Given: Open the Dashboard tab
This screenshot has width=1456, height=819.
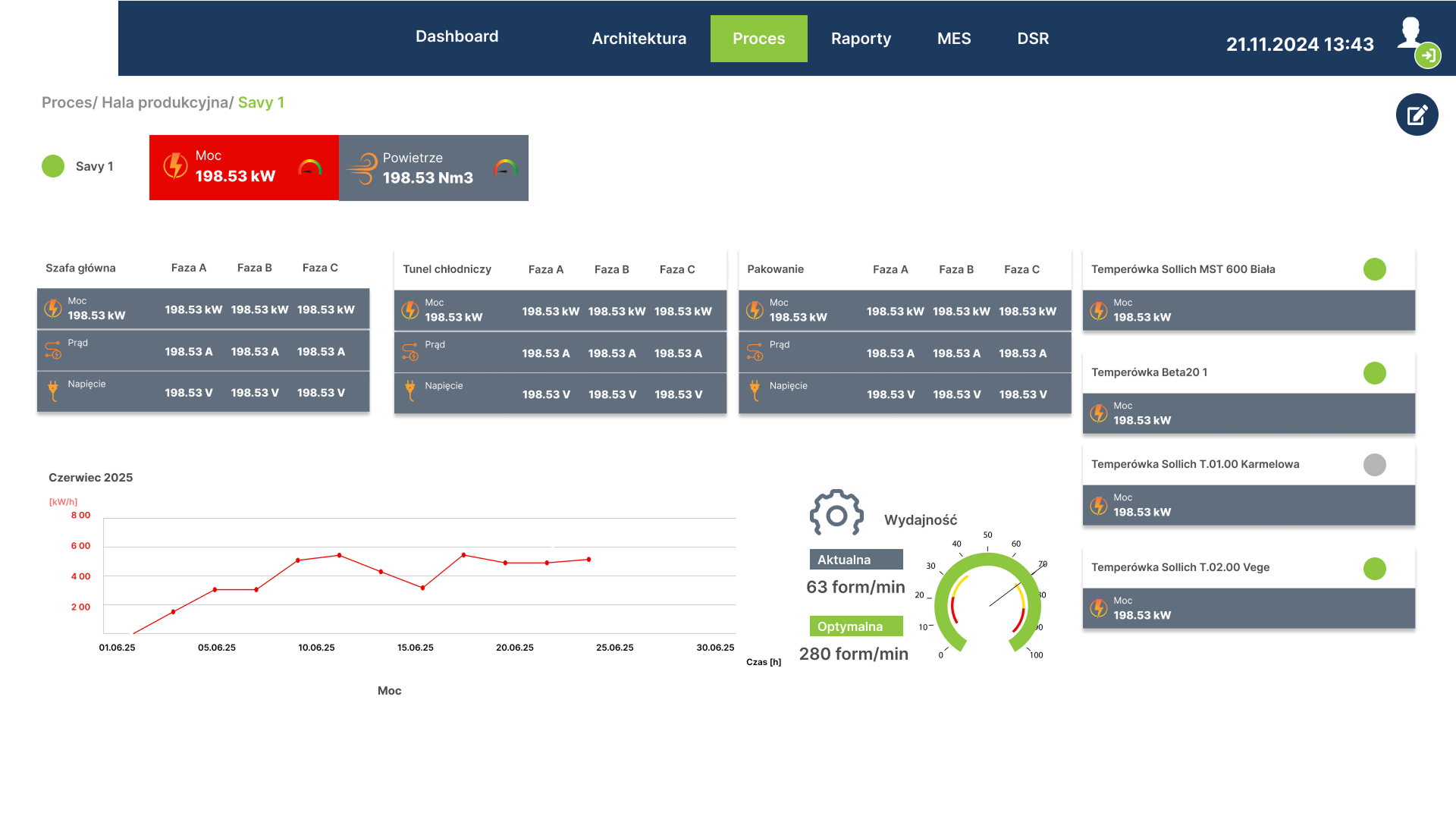Looking at the screenshot, I should point(457,36).
